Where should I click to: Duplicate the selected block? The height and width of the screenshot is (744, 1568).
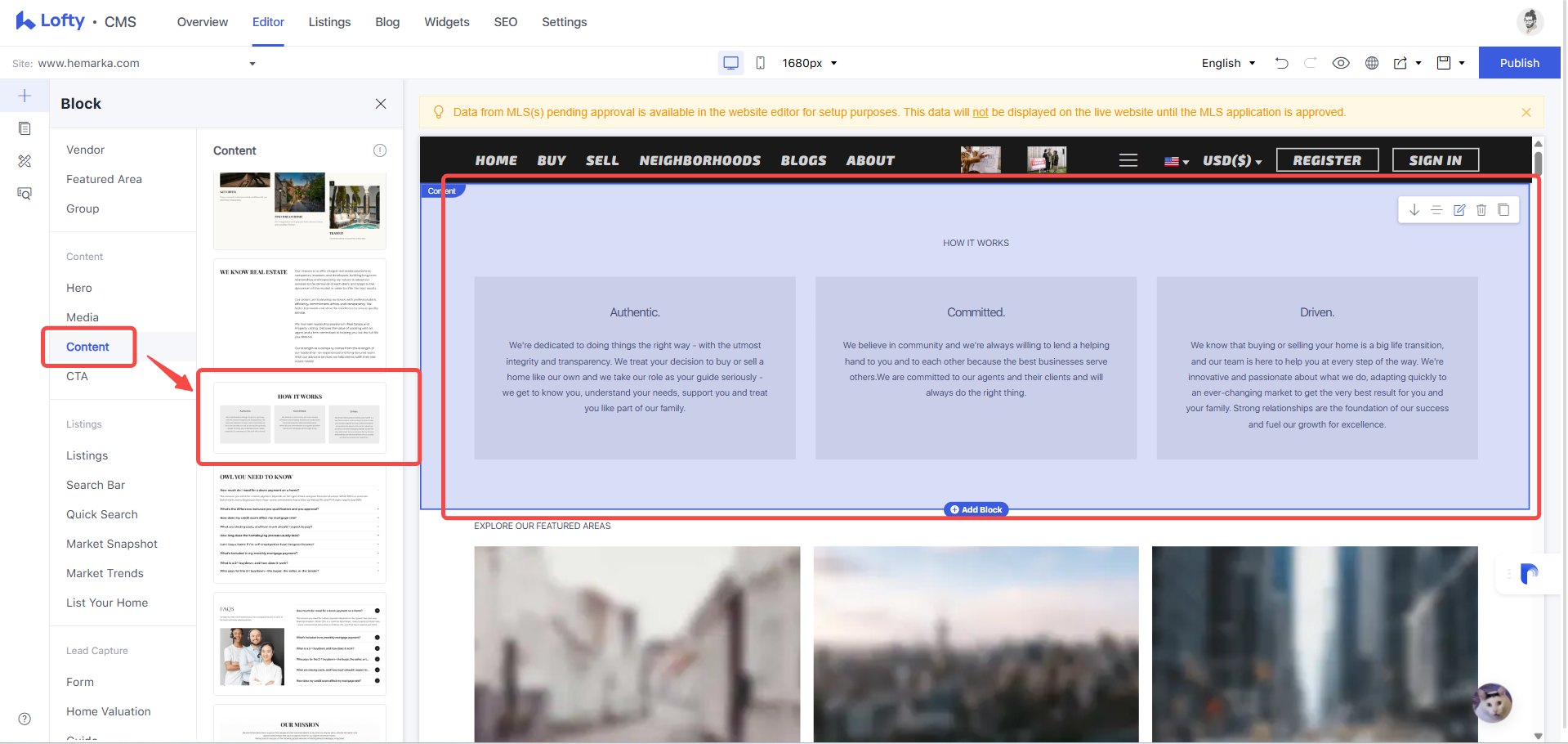pos(1503,210)
